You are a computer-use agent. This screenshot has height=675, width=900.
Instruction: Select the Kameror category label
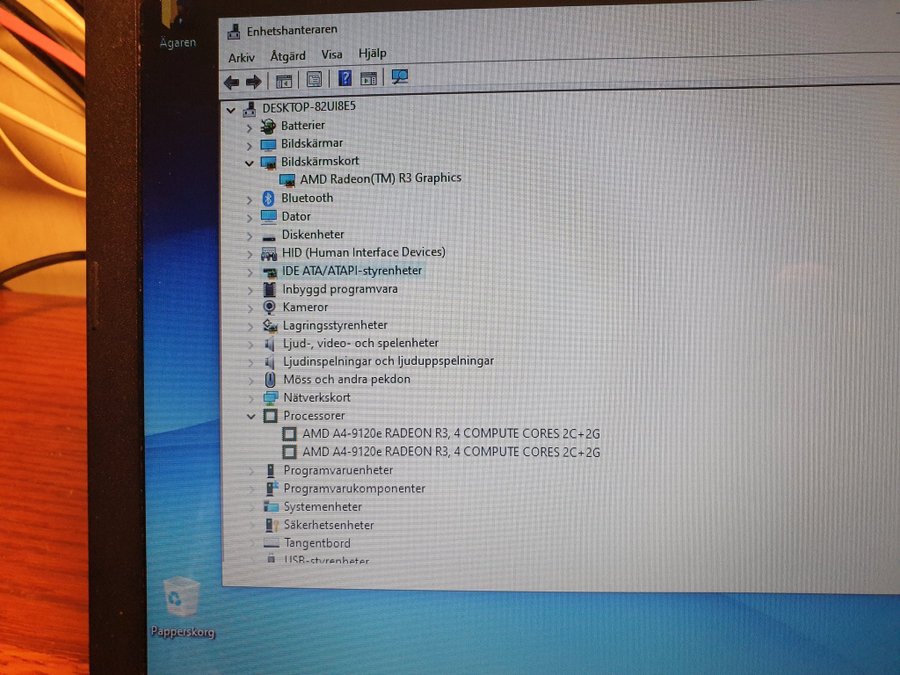[x=305, y=307]
